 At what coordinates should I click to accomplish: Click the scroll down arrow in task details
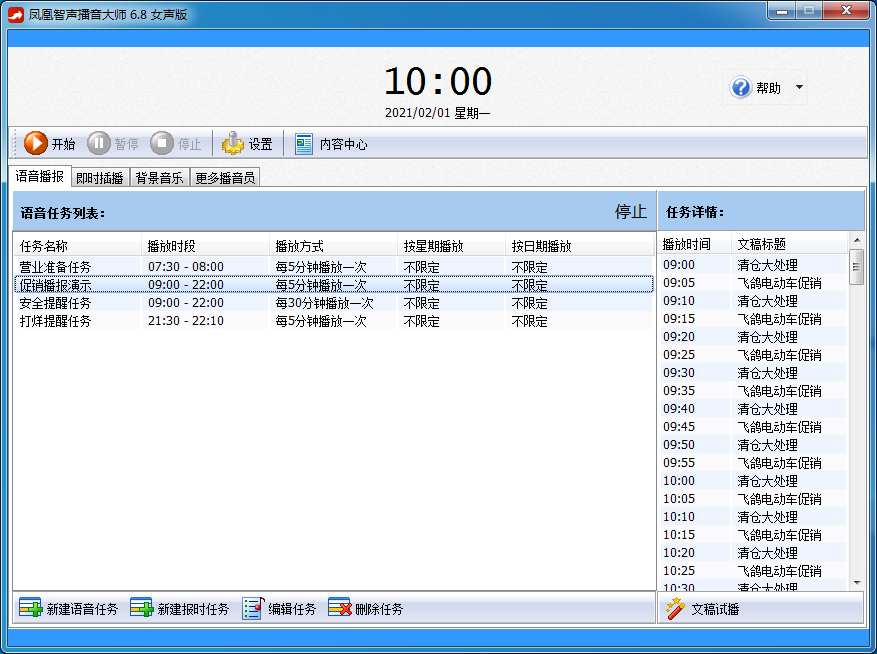coord(857,582)
